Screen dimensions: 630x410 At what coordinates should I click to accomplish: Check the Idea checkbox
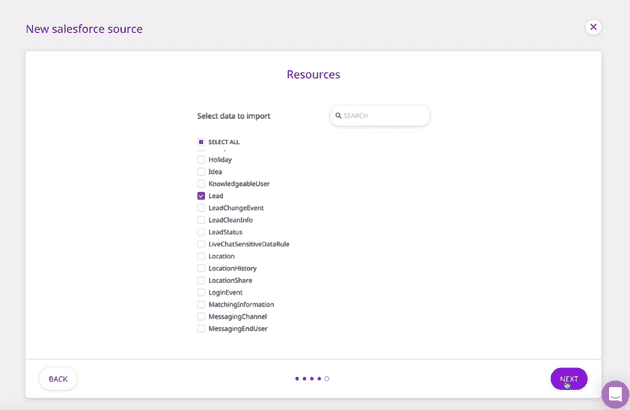coord(201,172)
